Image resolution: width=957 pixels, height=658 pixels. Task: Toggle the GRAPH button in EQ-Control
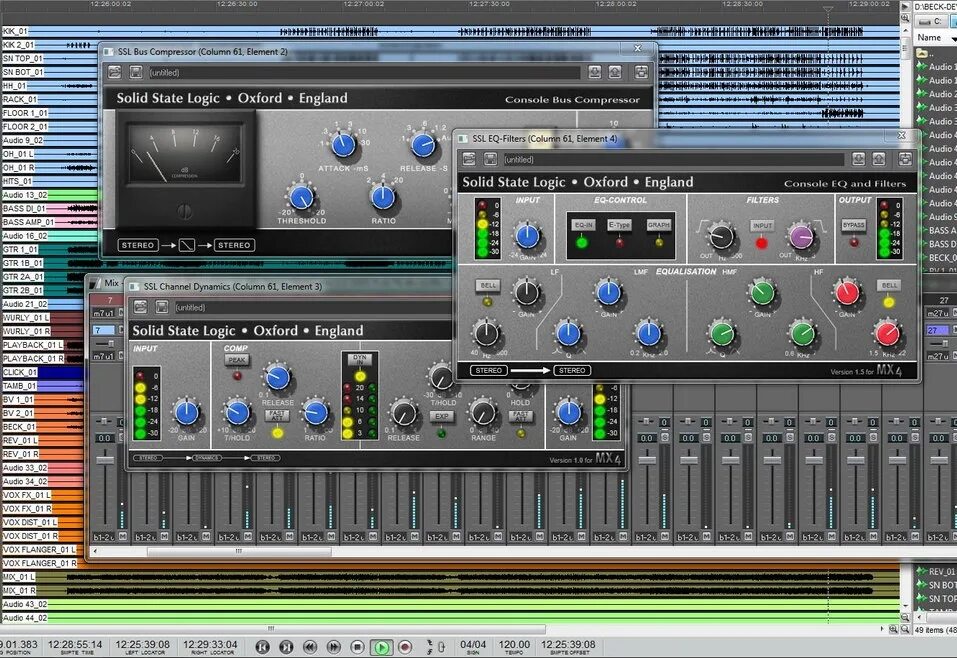coord(659,225)
